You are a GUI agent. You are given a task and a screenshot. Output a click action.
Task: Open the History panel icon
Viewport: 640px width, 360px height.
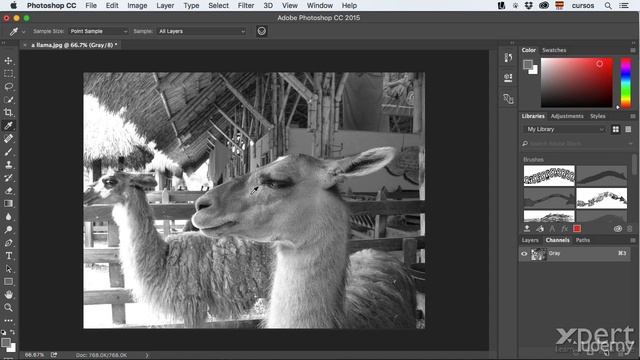(x=508, y=58)
